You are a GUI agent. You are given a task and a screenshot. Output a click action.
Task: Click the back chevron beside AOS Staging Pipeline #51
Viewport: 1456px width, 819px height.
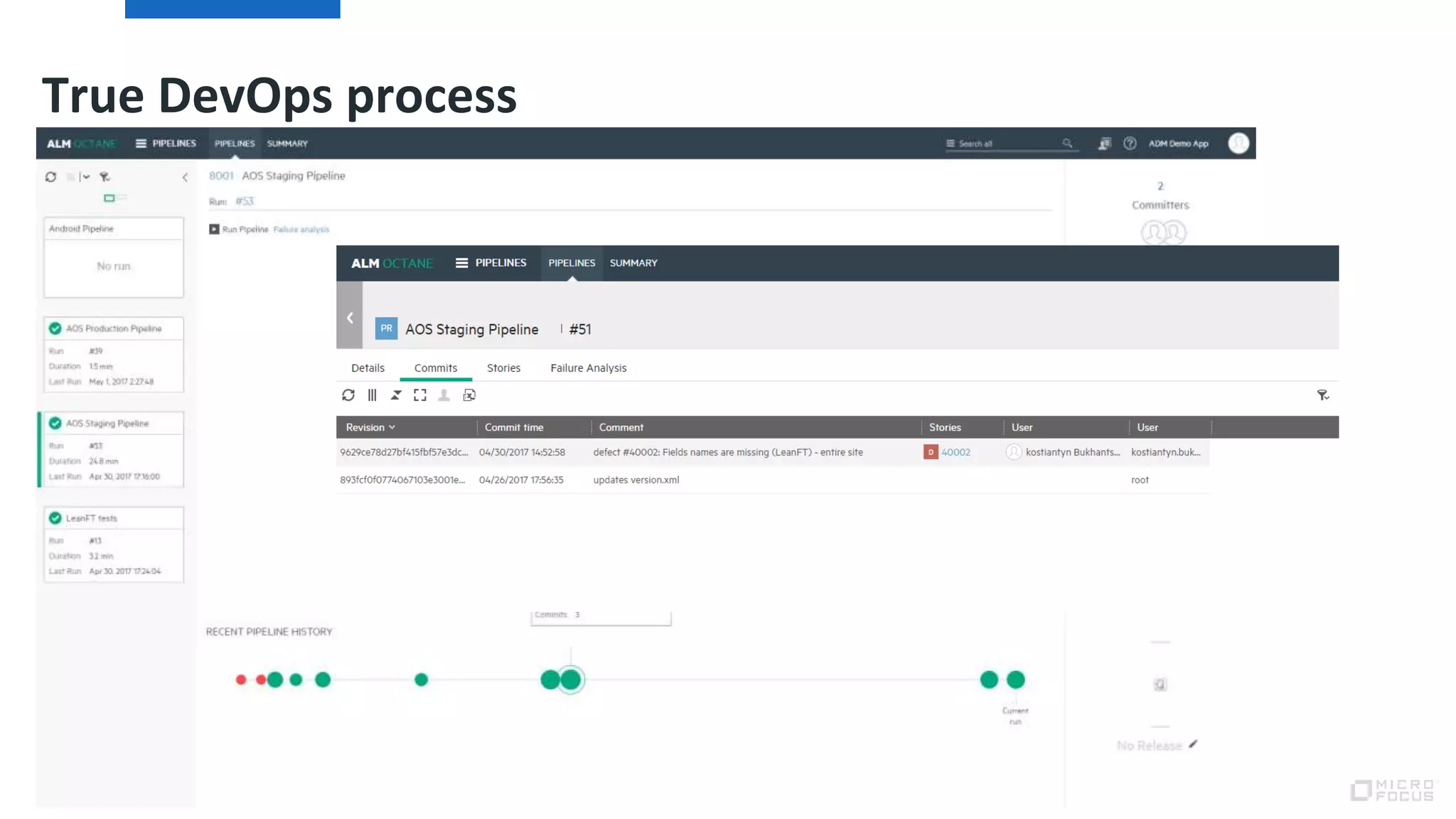(x=350, y=318)
